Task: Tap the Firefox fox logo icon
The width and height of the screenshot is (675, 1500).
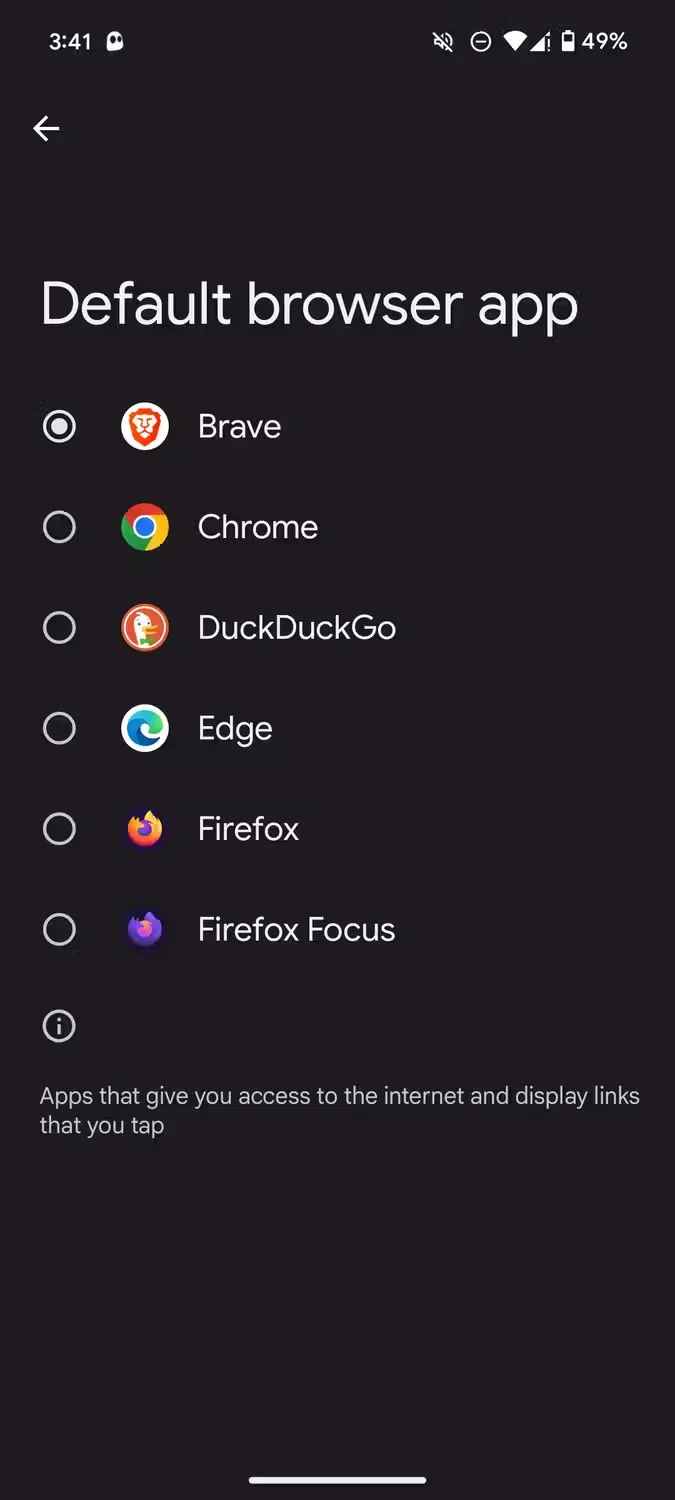Action: coord(145,829)
